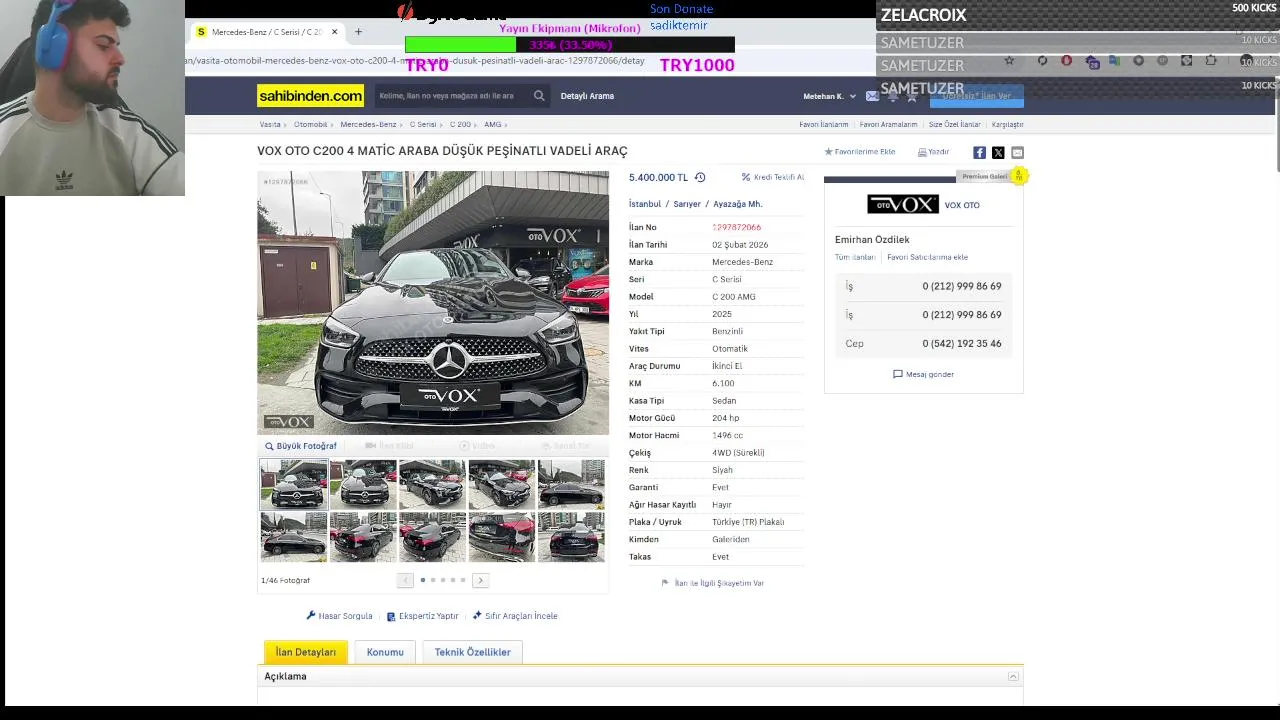
Task: Click İstanbul location link
Action: click(645, 204)
